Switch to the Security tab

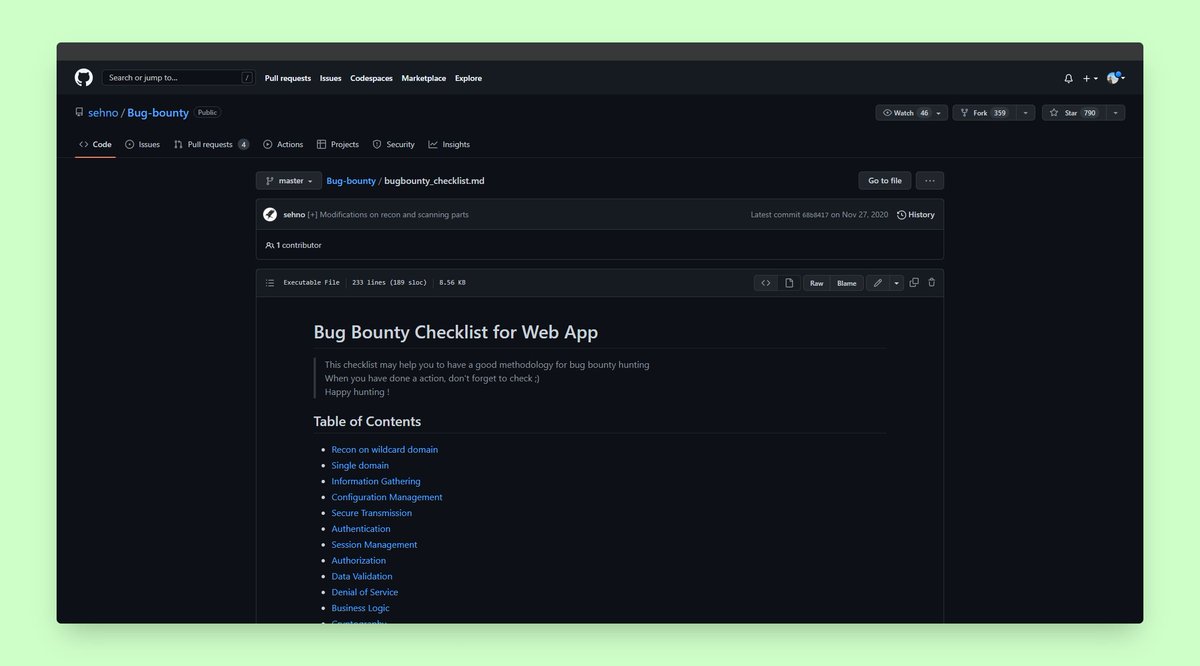point(393,144)
